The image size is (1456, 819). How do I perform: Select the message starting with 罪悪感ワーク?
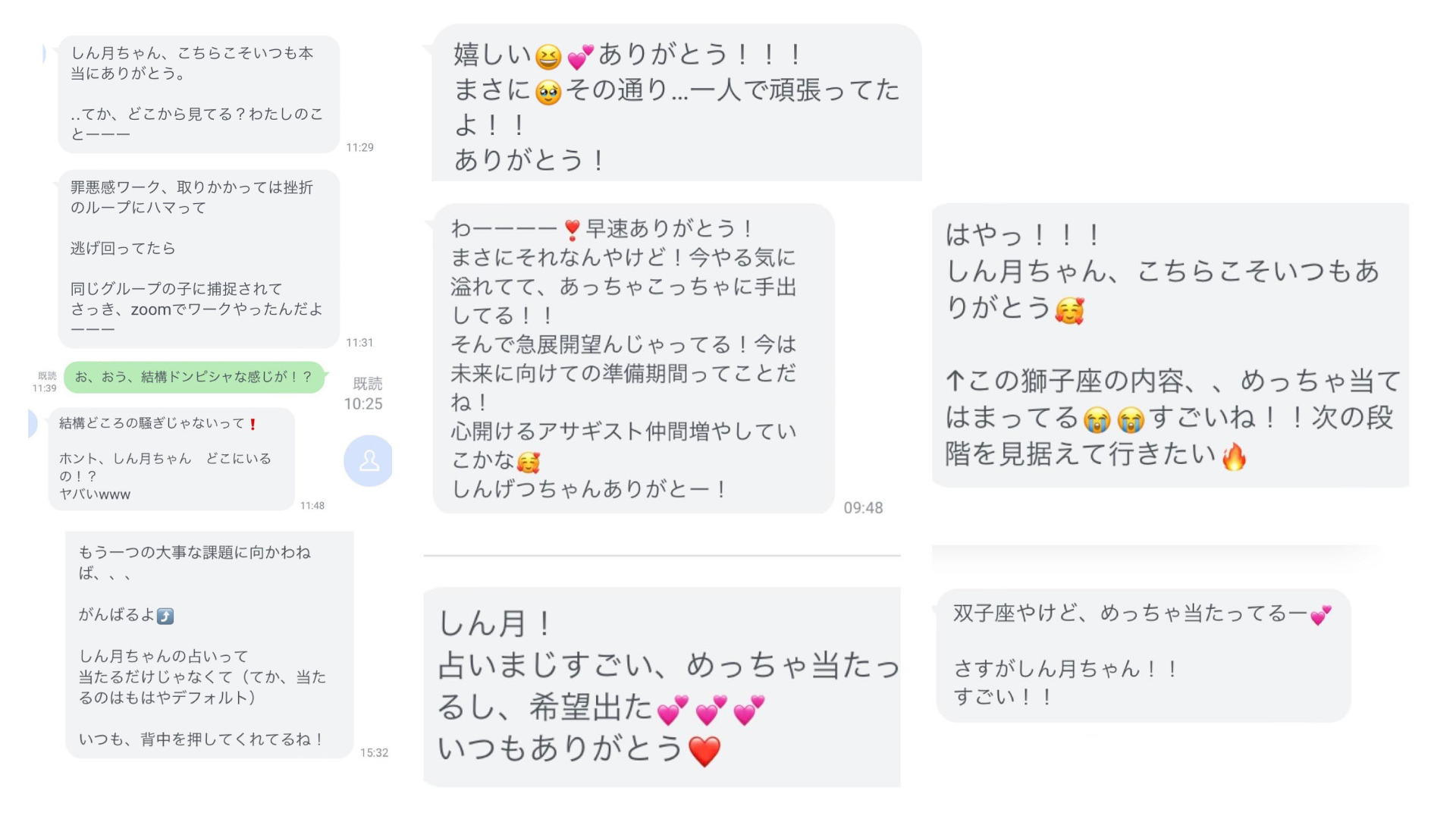pyautogui.click(x=199, y=259)
